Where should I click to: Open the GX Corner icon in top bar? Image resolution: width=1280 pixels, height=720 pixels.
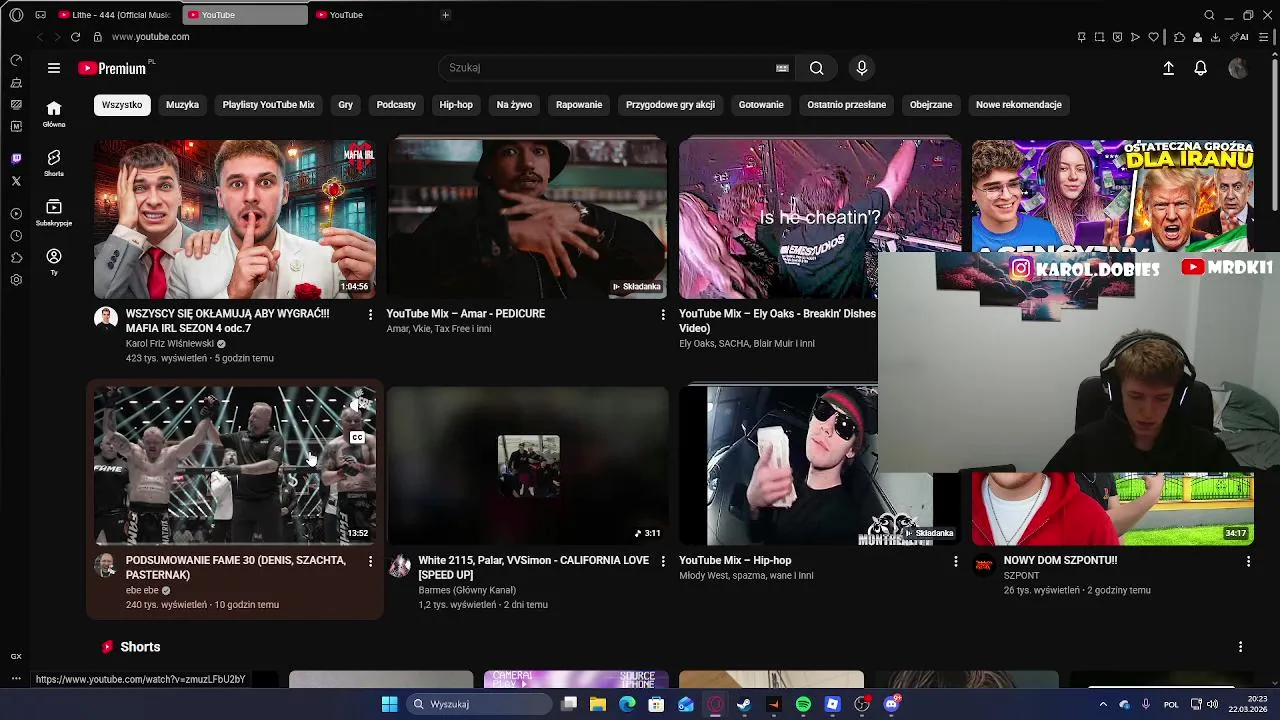coord(40,15)
